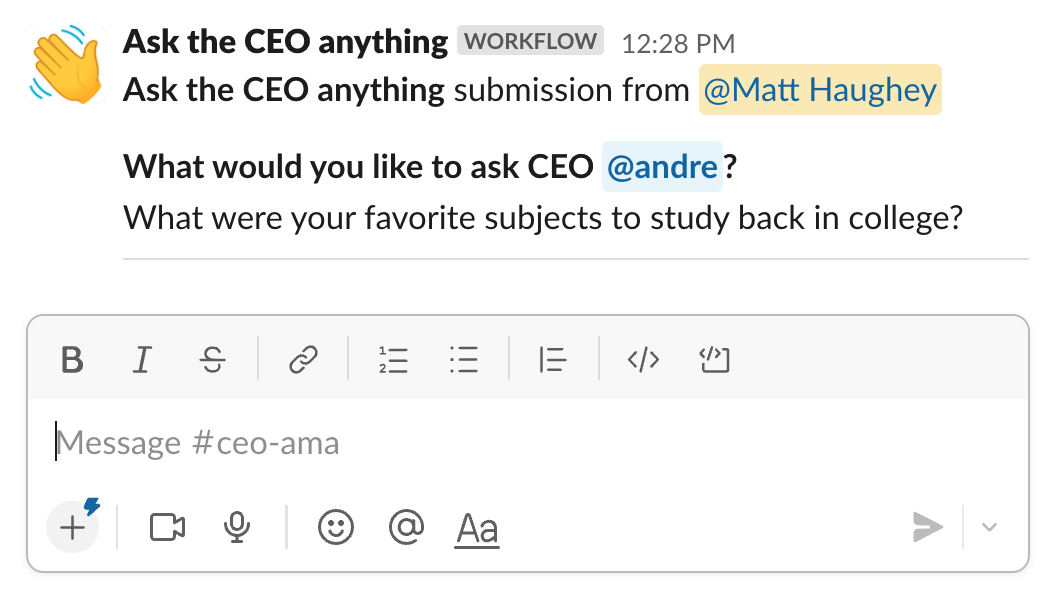Open the @Matt Haughey mention
Viewport: 1060px width, 598px height.
pyautogui.click(x=820, y=90)
